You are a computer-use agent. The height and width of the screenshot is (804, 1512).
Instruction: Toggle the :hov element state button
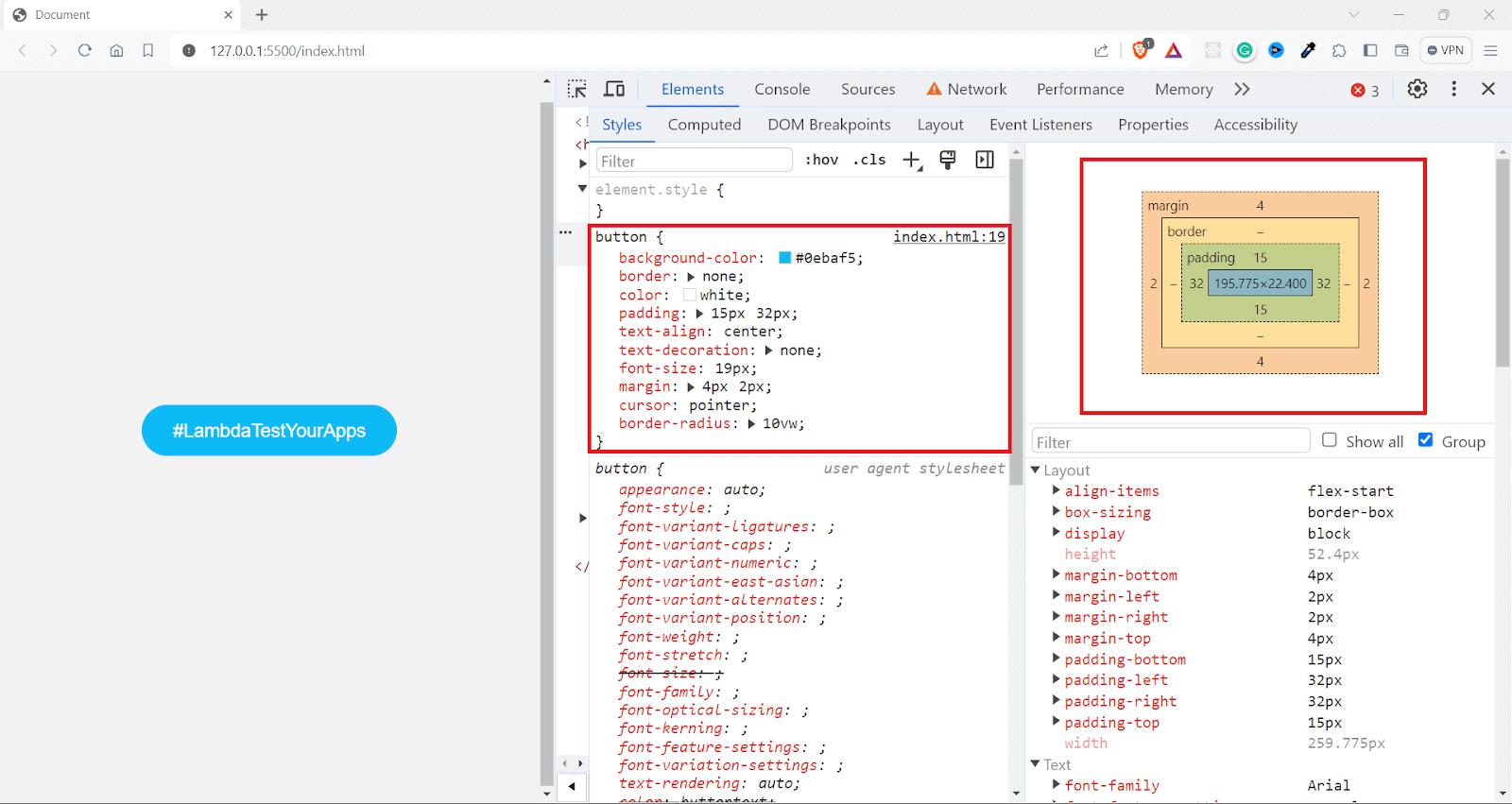821,160
